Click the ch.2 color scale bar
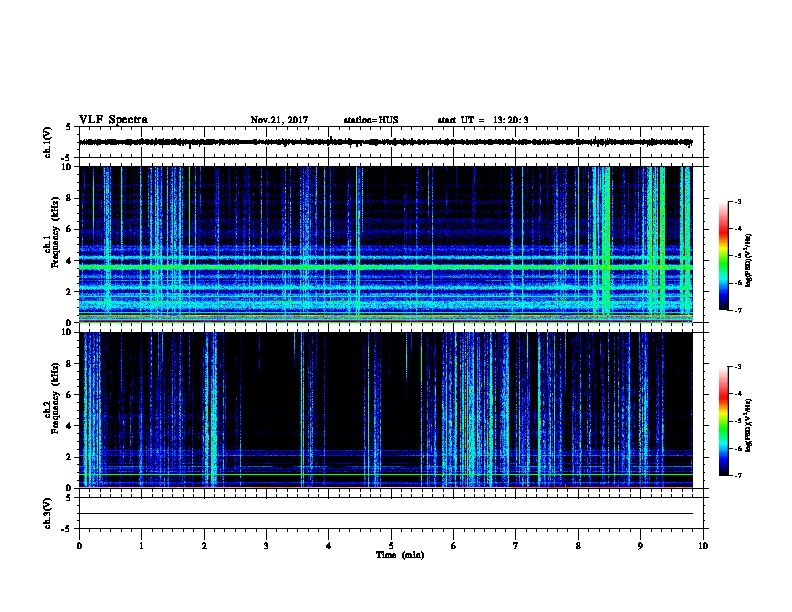The height and width of the screenshot is (612, 792). tap(724, 421)
